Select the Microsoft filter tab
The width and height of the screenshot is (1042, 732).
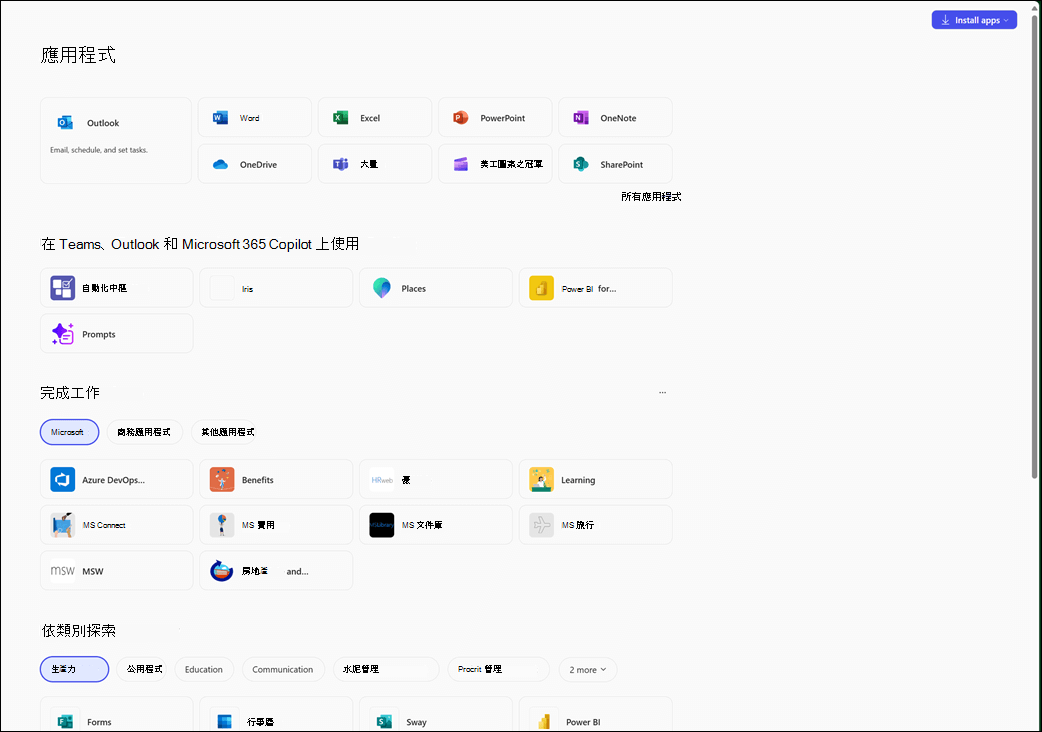pyautogui.click(x=70, y=432)
